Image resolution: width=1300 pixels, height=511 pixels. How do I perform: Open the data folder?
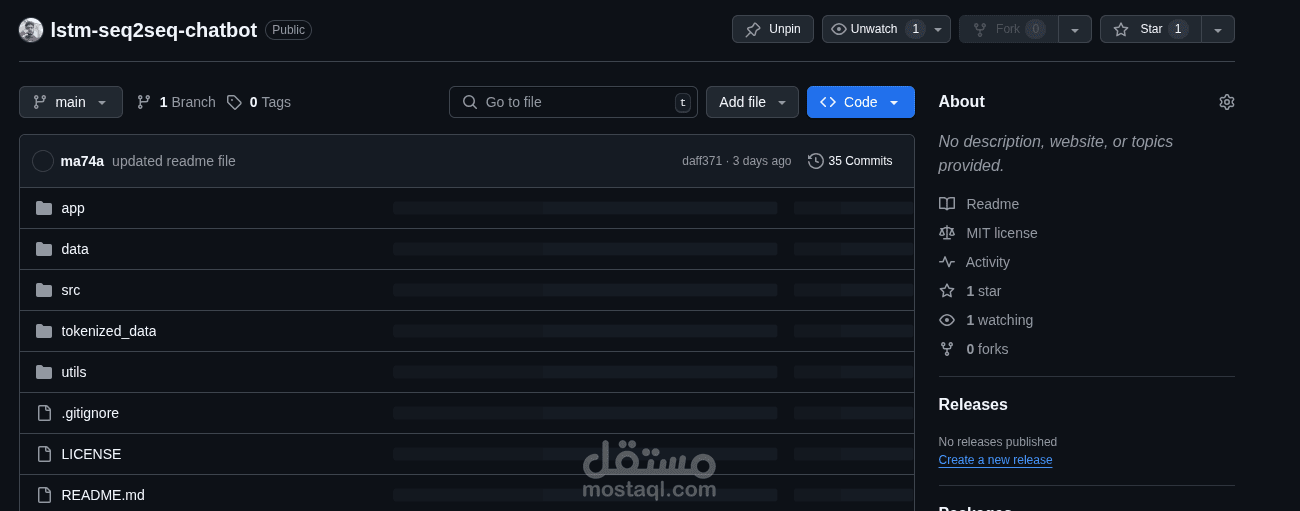[x=75, y=249]
